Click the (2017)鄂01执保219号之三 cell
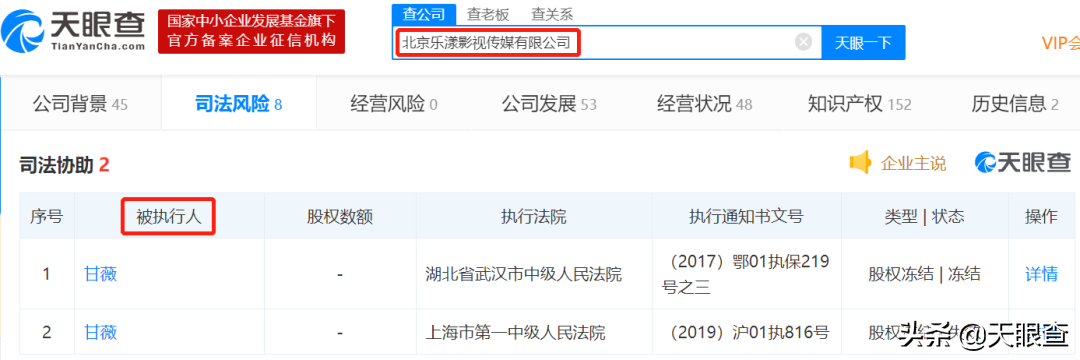 tap(746, 274)
